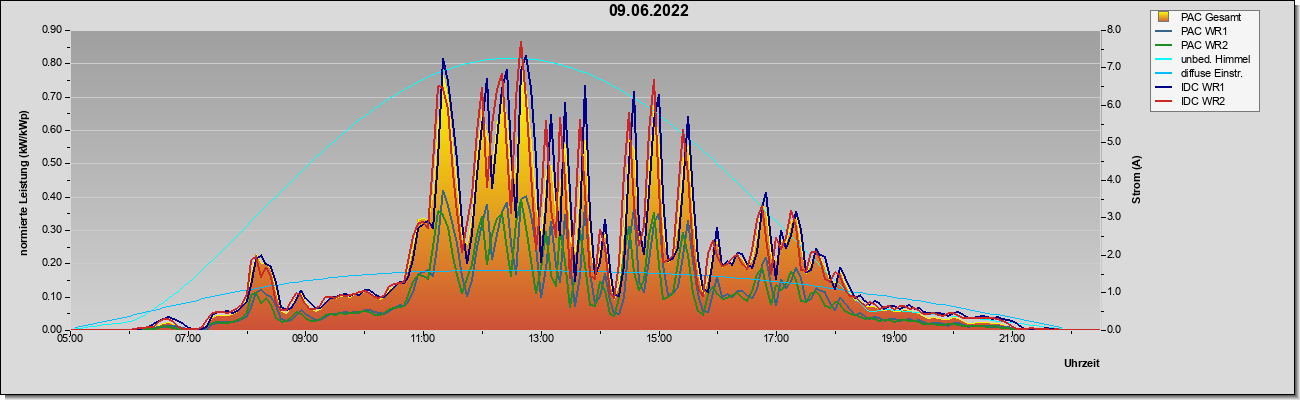The height and width of the screenshot is (400, 1300).
Task: Click the 0.90 left axis value
Action: pos(53,30)
